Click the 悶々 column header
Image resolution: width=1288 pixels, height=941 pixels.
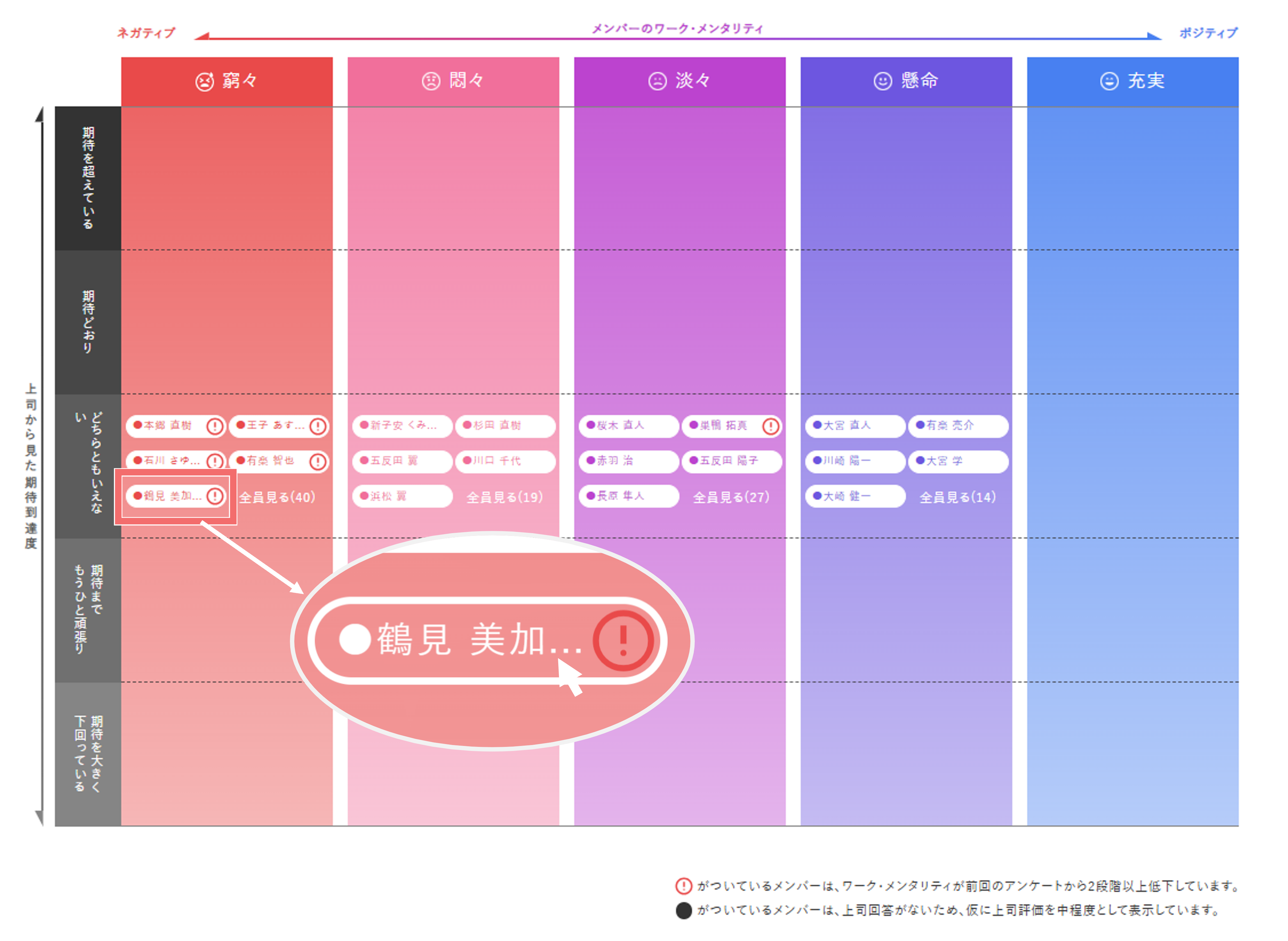click(x=454, y=81)
